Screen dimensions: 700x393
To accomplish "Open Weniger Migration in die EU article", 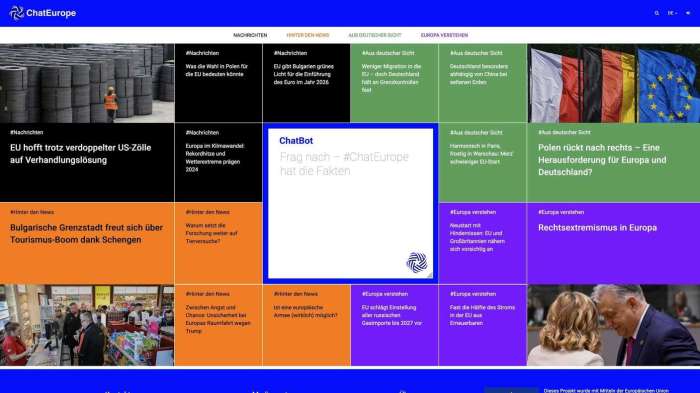I will pyautogui.click(x=392, y=78).
